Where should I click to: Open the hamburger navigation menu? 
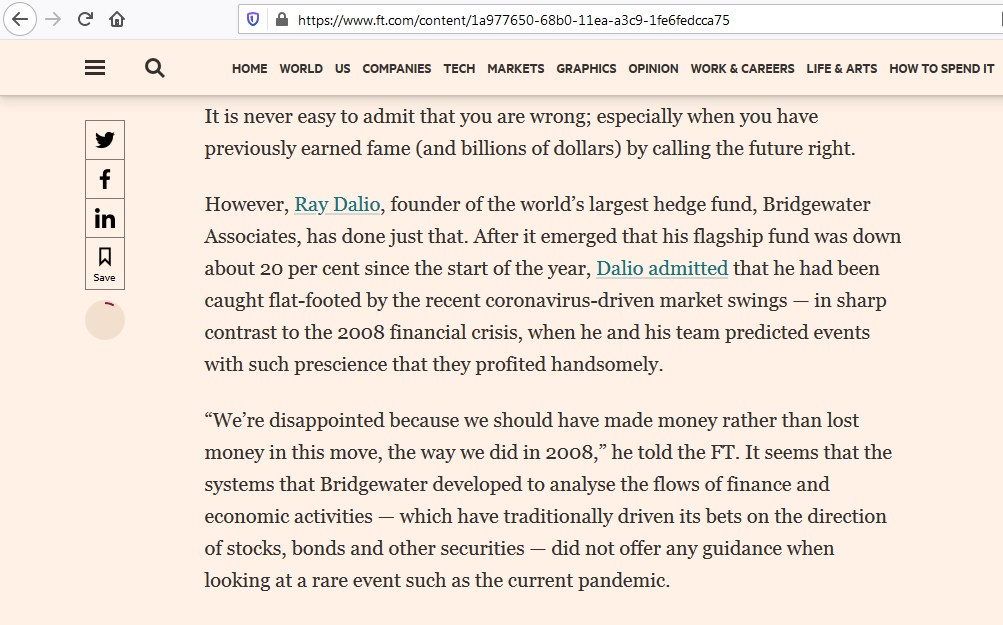[x=95, y=68]
